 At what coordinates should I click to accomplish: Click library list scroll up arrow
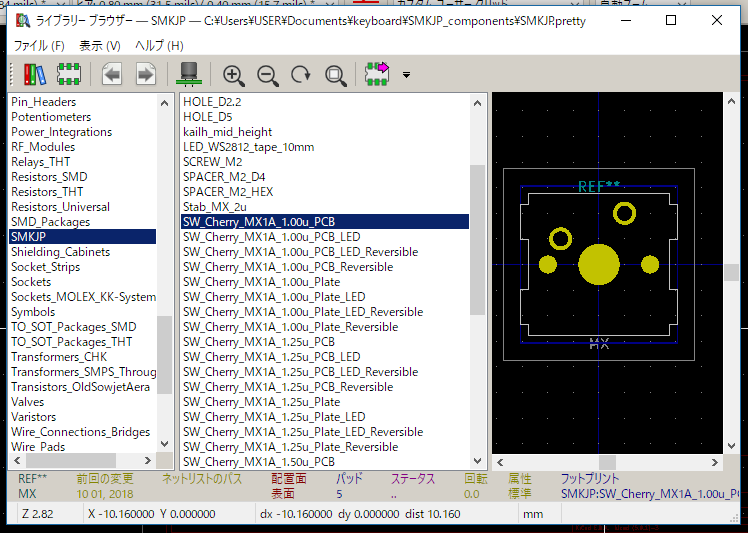click(x=164, y=103)
